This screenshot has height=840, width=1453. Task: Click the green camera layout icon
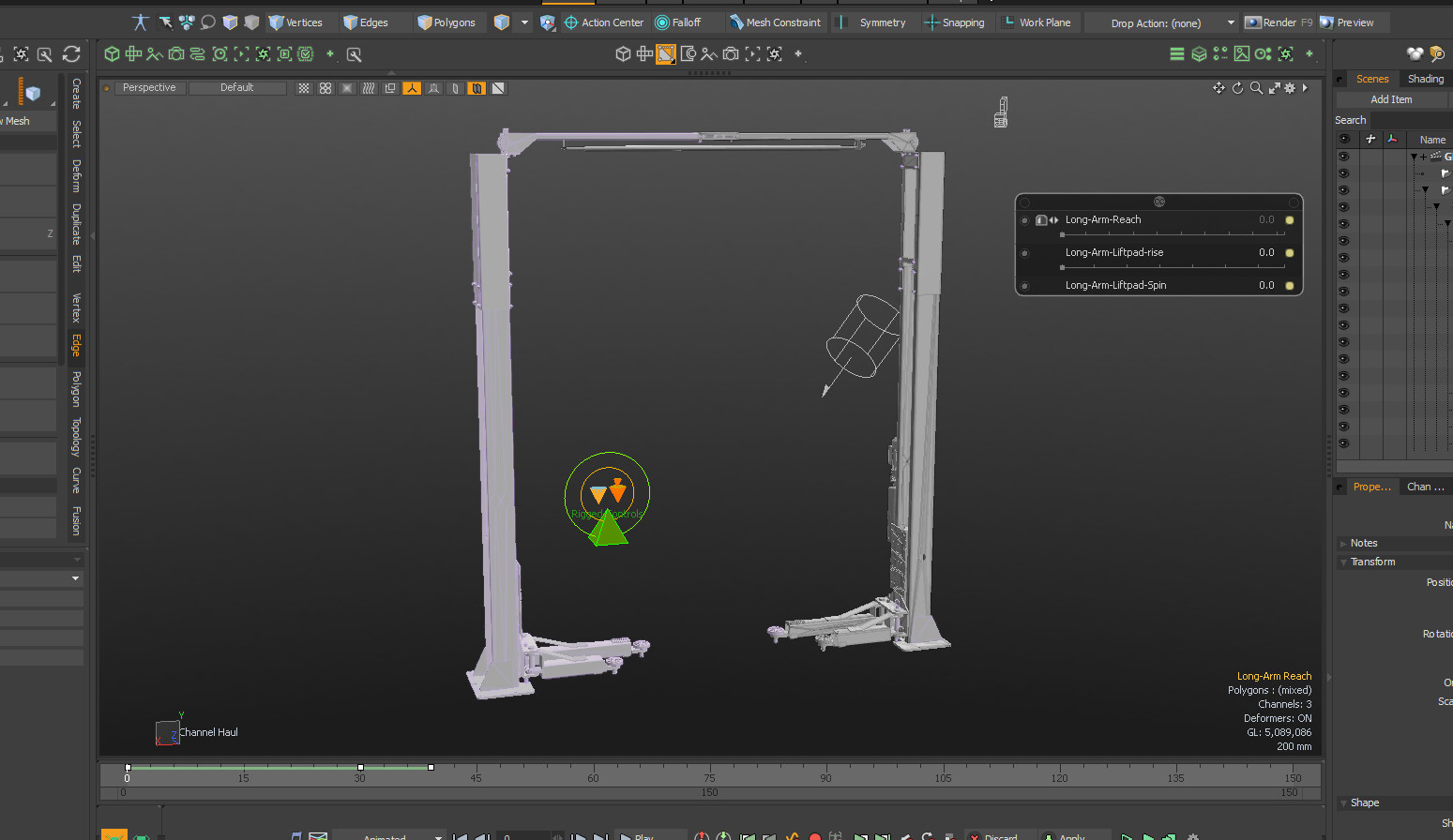(x=176, y=54)
